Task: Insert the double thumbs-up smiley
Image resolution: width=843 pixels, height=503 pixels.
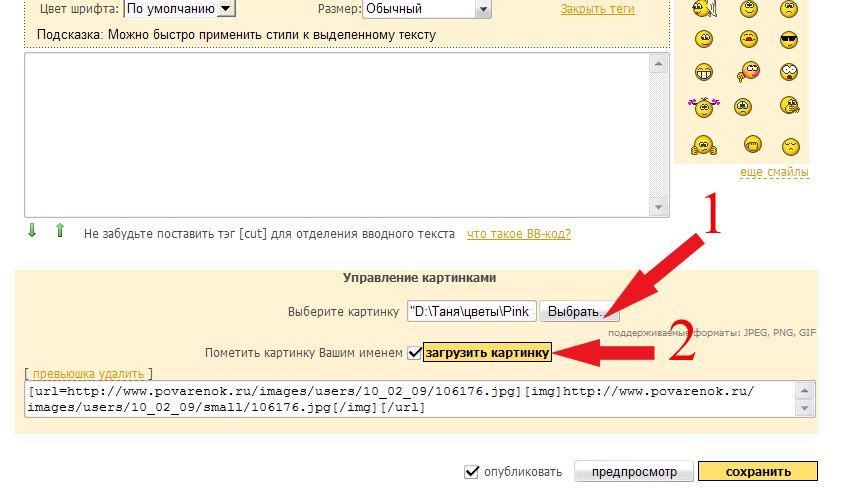Action: 705,144
